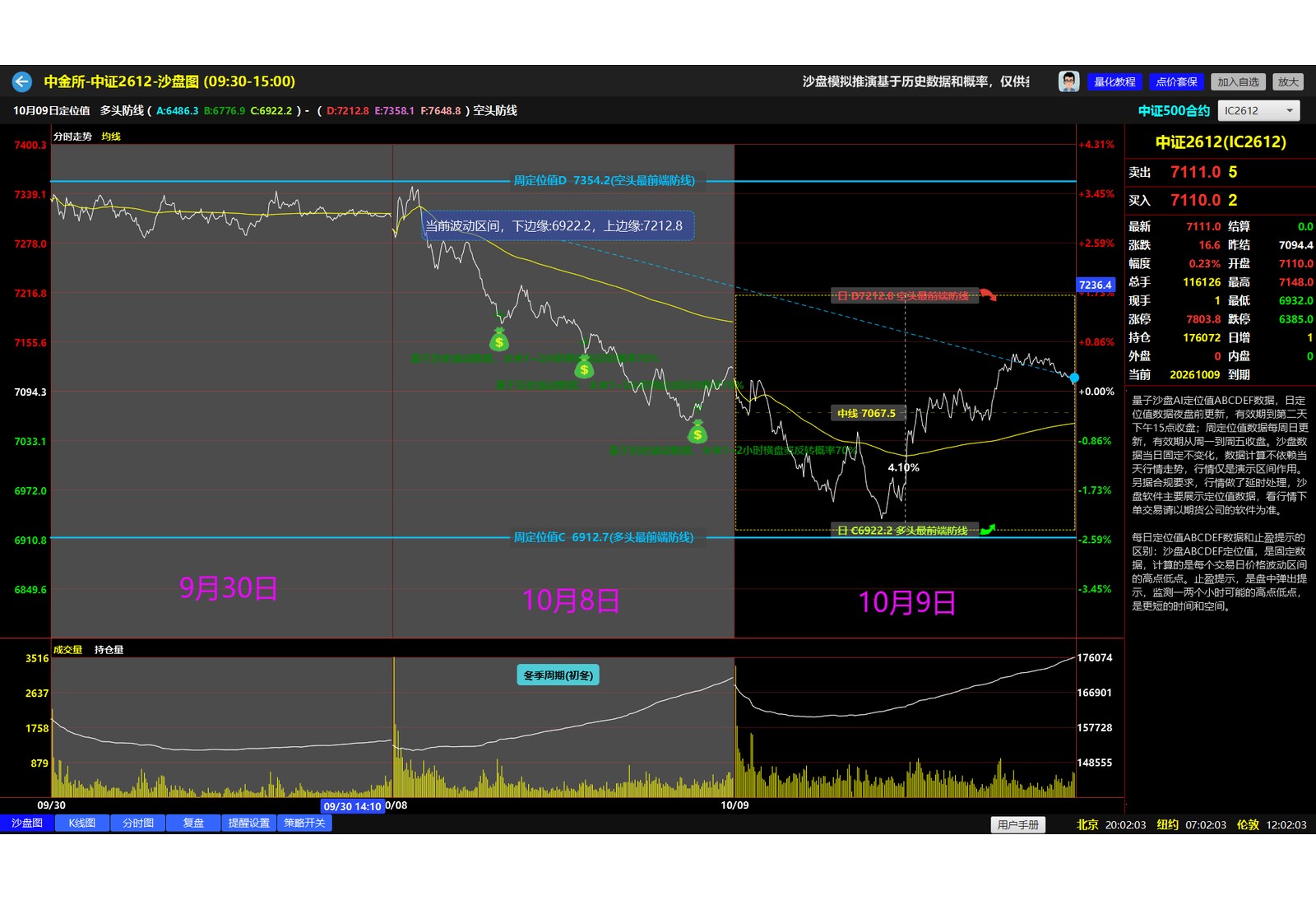Switch to the 分时图 tab
The image size is (1316, 900).
pyautogui.click(x=138, y=823)
